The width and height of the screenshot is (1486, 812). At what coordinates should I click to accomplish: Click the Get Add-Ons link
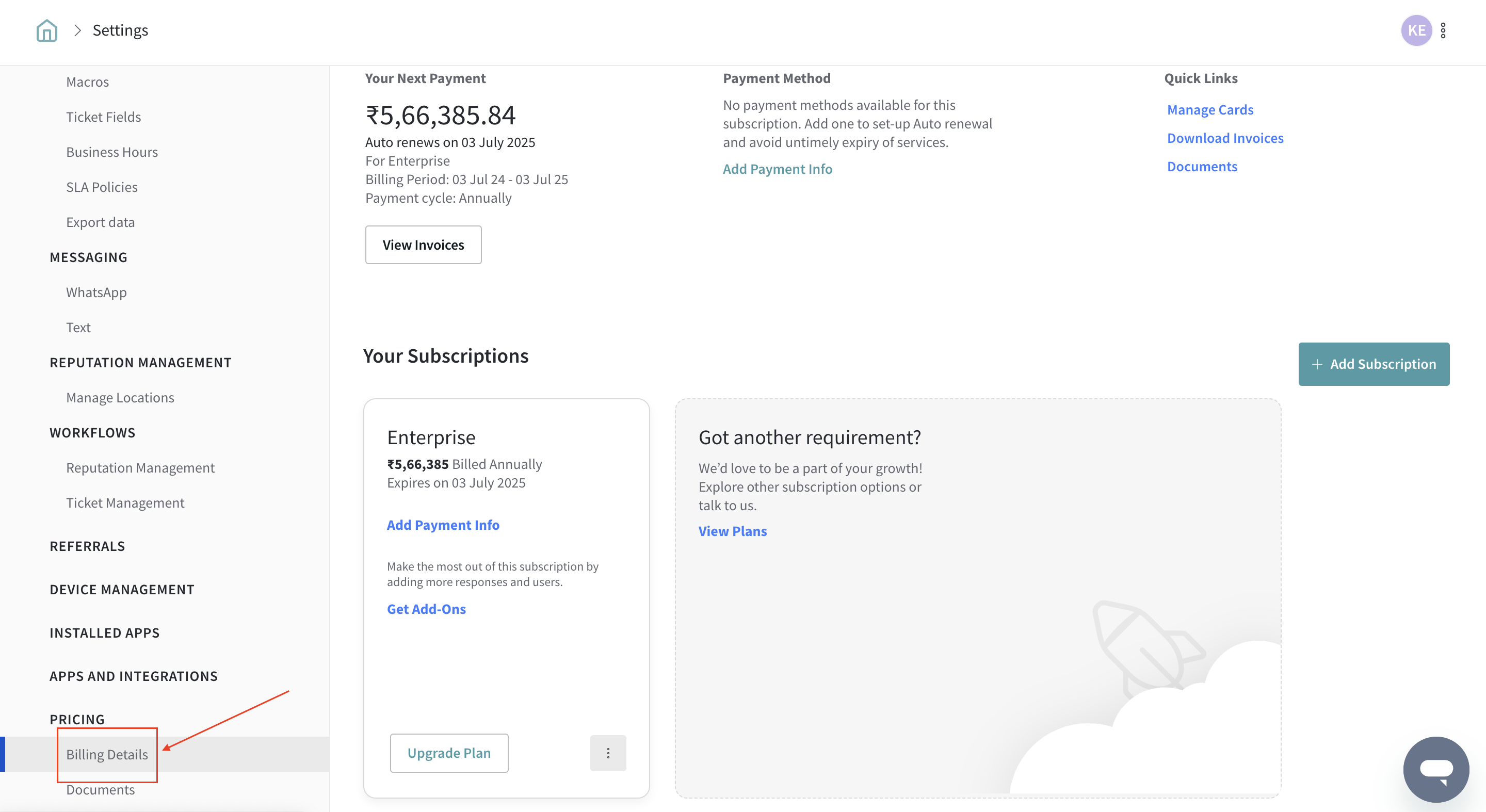click(x=426, y=608)
